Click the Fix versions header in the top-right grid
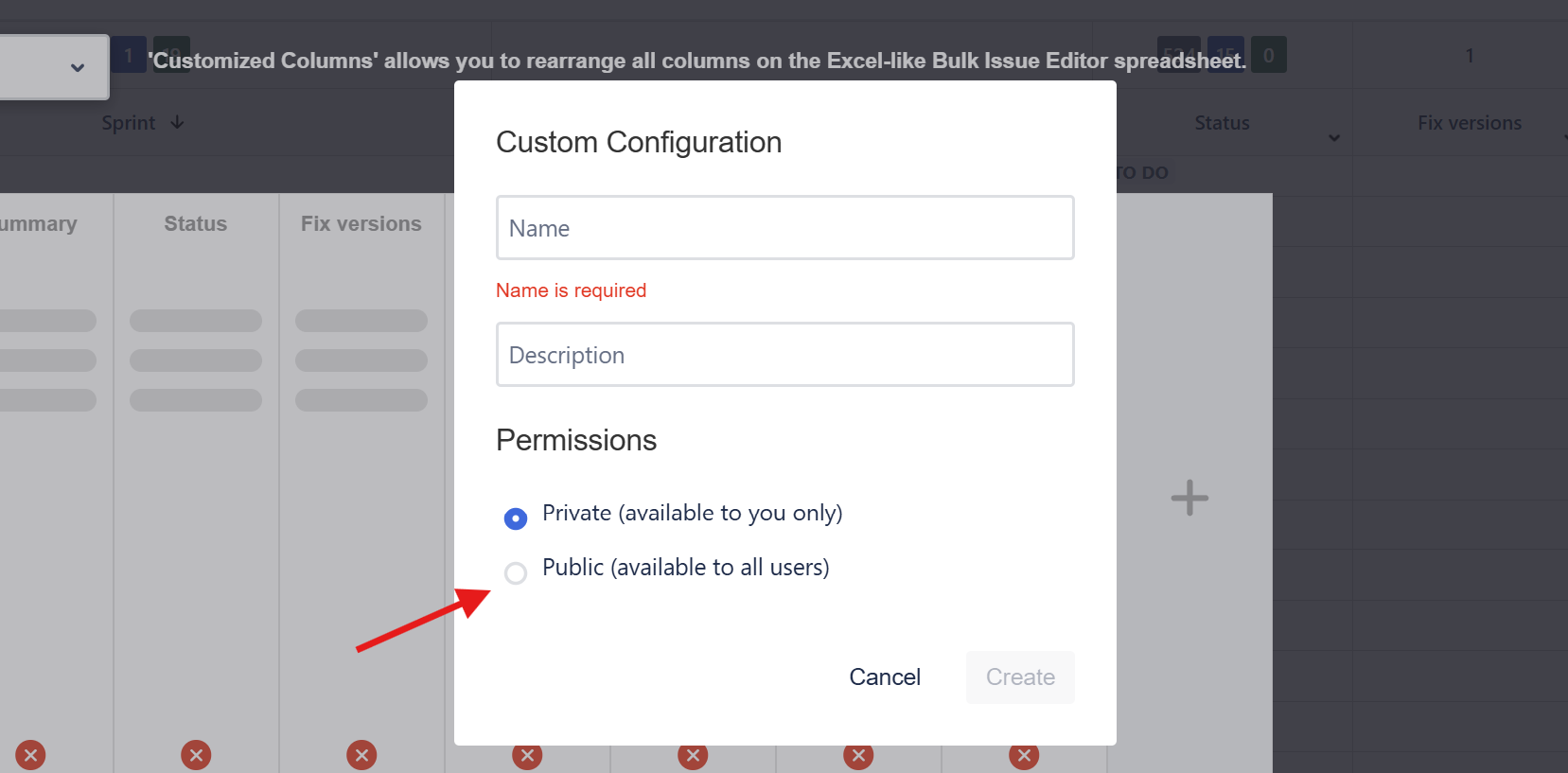The image size is (1568, 773). tap(1469, 123)
